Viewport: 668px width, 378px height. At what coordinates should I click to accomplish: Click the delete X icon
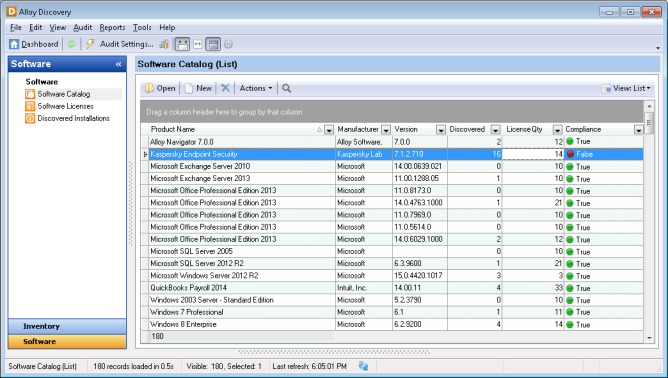point(225,88)
